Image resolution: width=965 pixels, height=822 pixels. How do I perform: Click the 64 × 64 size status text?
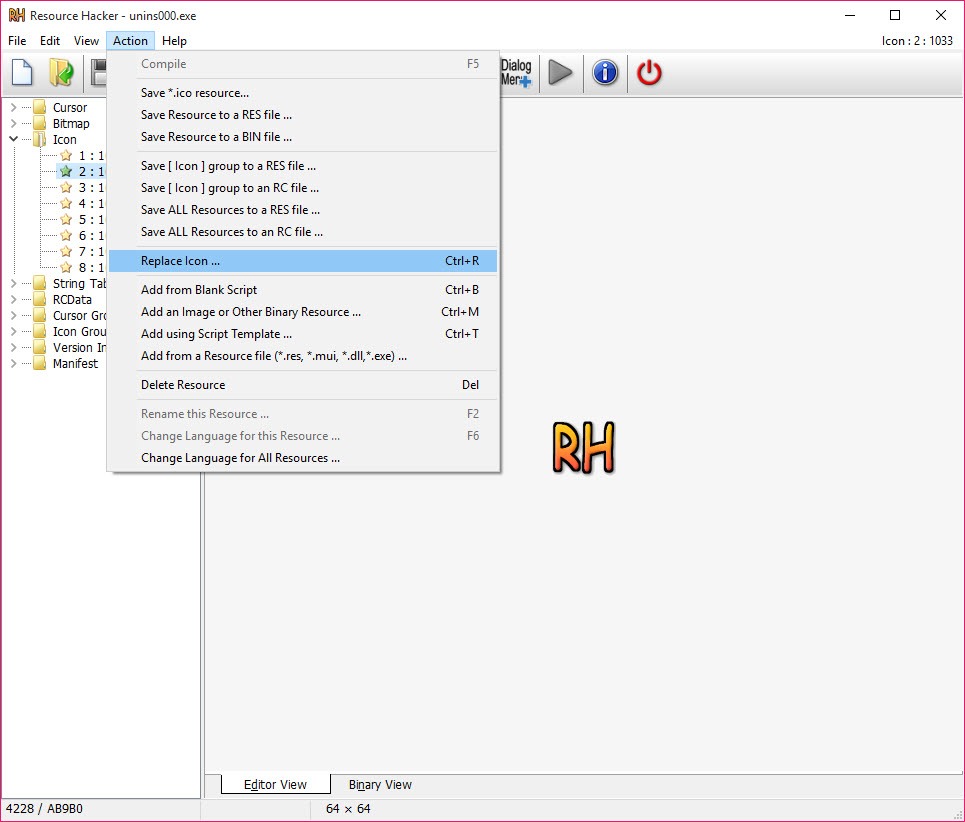click(348, 808)
